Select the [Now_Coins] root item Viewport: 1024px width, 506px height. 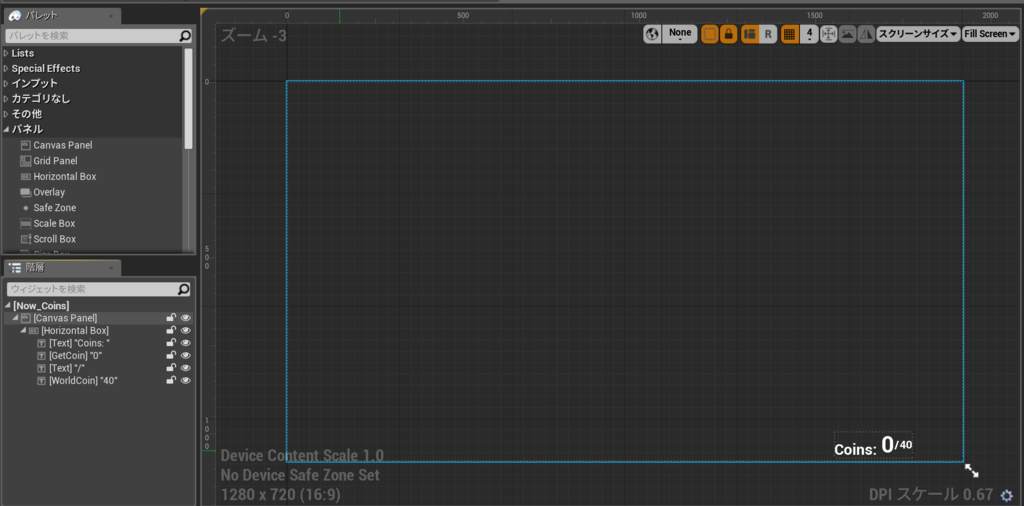pos(41,306)
